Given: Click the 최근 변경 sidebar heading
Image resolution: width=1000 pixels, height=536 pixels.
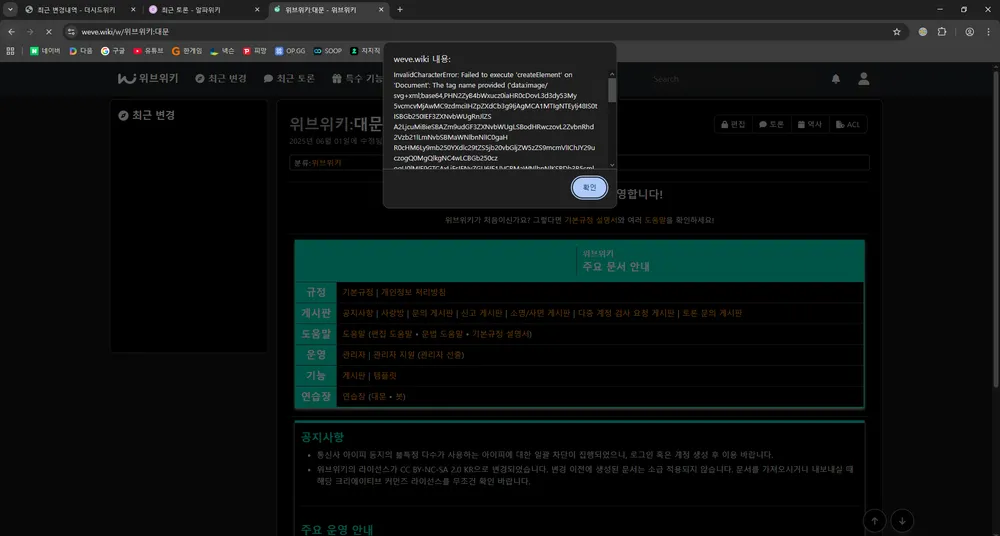Looking at the screenshot, I should click(147, 115).
